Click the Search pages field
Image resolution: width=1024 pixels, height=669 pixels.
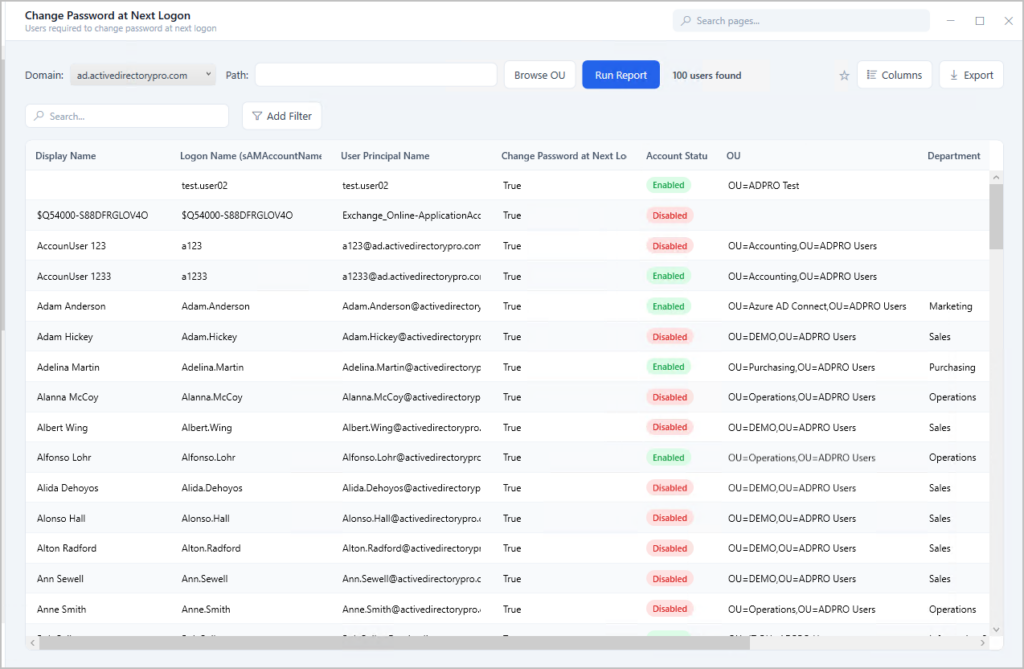click(x=801, y=21)
